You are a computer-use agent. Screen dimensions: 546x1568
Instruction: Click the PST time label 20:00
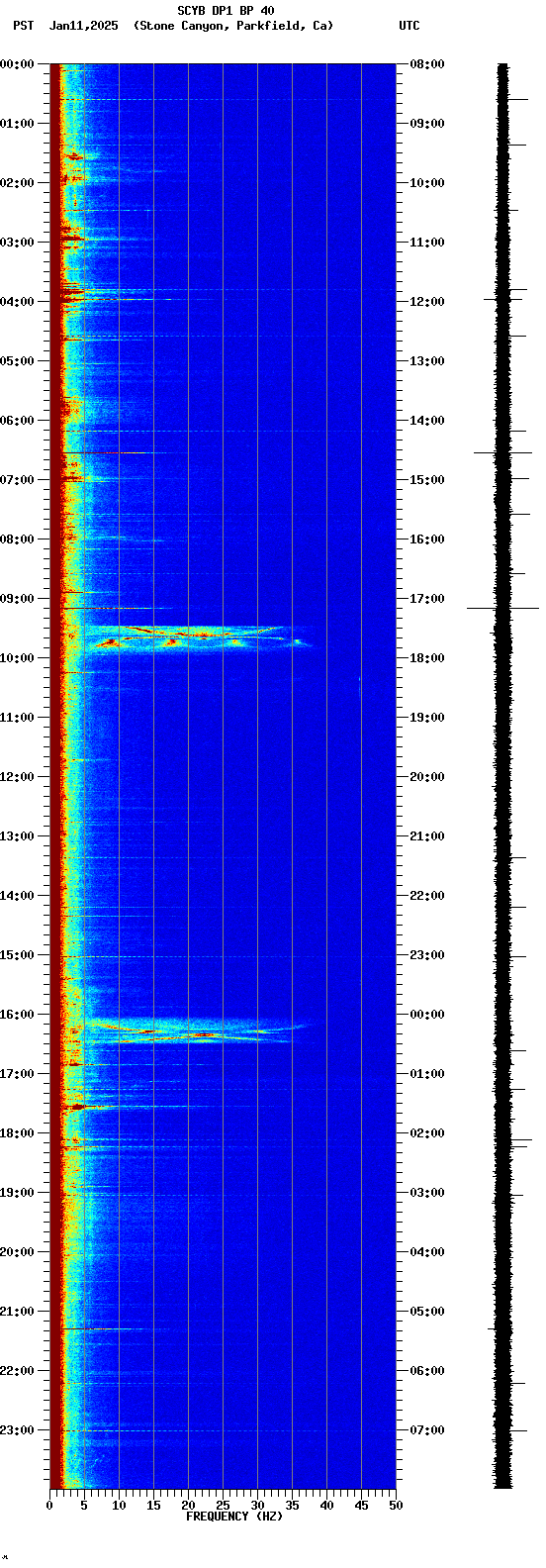[x=17, y=1252]
